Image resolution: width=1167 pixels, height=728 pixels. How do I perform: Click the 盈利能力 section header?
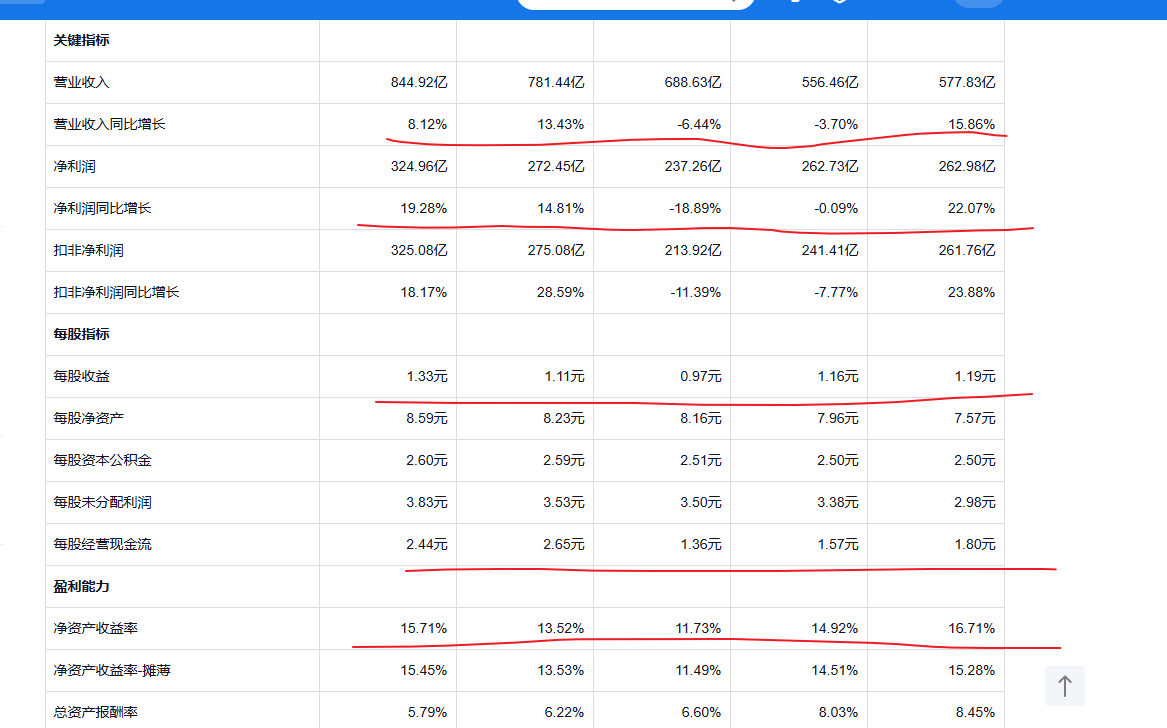[x=82, y=586]
